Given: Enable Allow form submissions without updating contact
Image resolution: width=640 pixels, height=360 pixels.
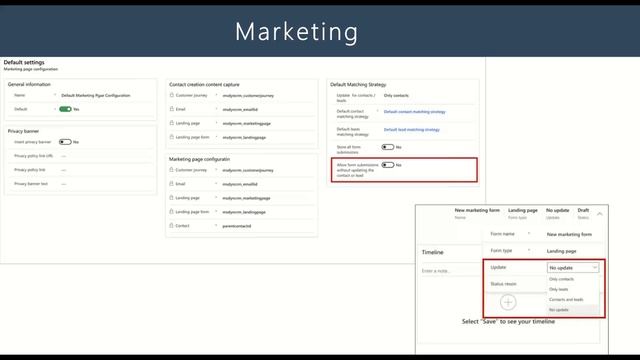Looking at the screenshot, I should pos(388,165).
